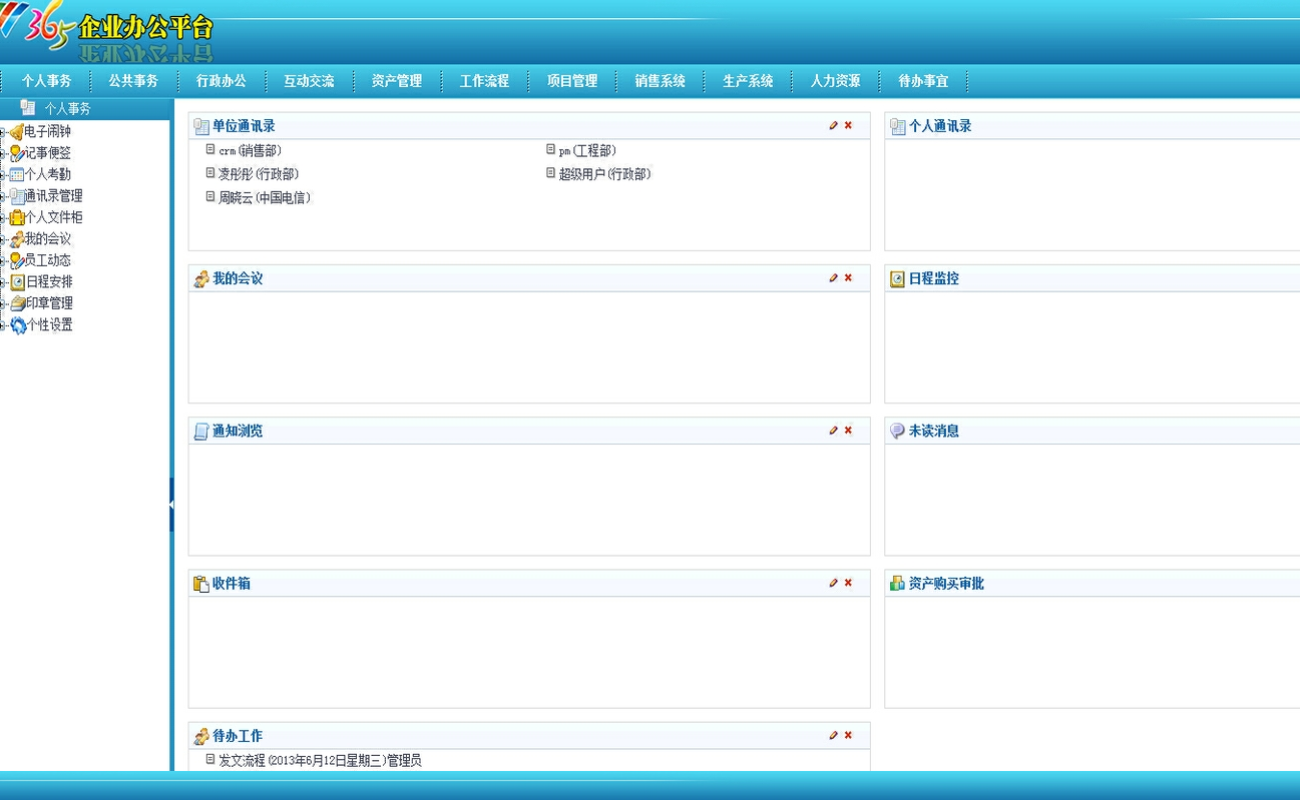Expand the 我的会议 tree node in sidebar
Viewport: 1300px width, 800px height.
coord(3,239)
